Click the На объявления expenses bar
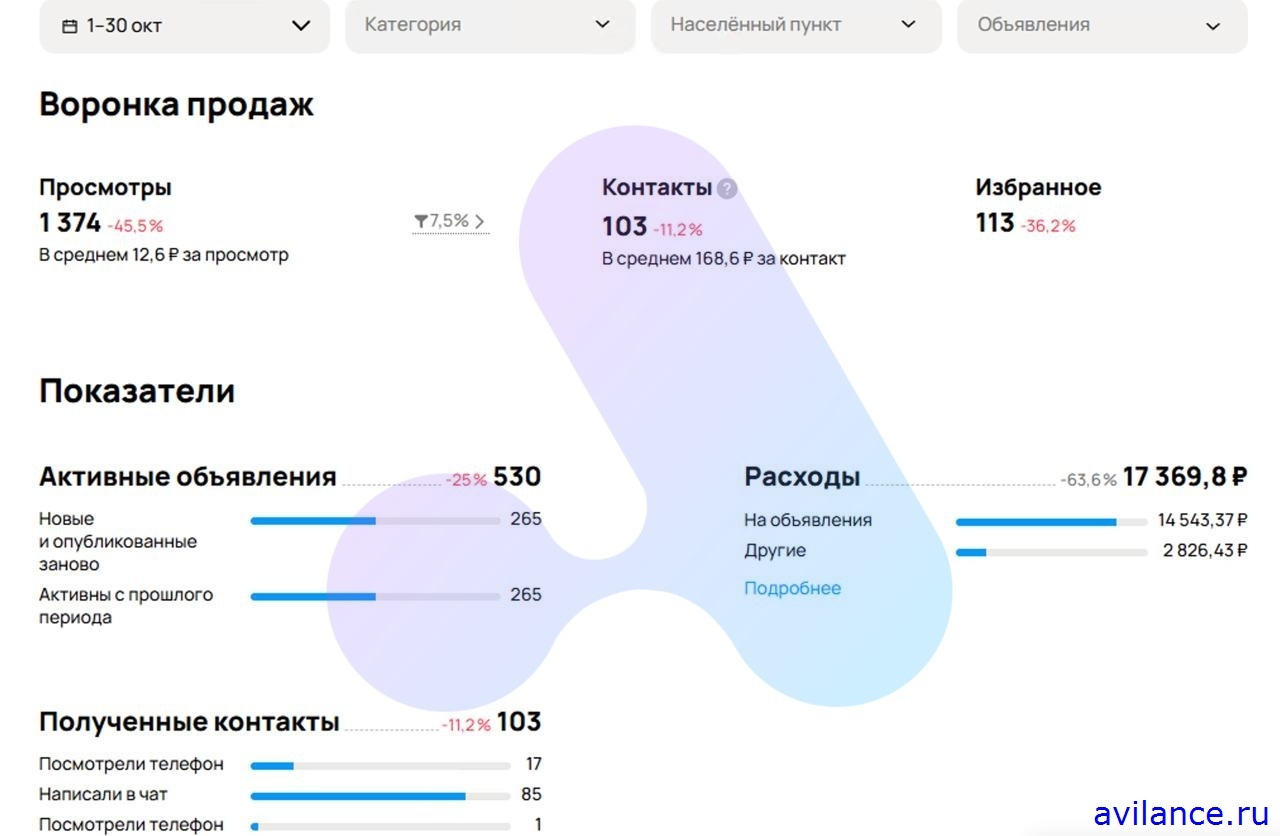The width and height of the screenshot is (1280, 836). (x=1051, y=521)
